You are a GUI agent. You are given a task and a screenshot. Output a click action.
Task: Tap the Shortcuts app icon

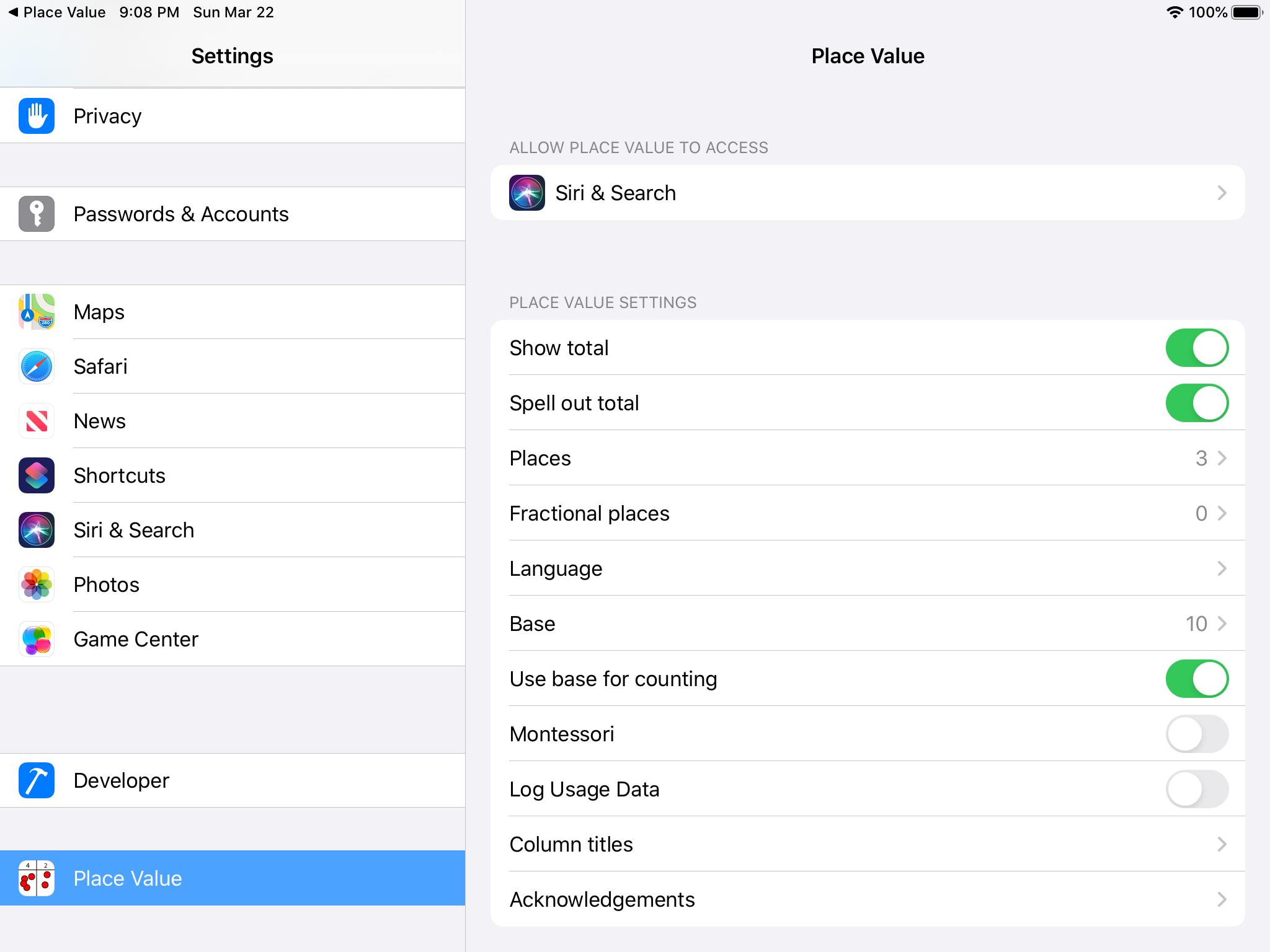click(x=37, y=475)
